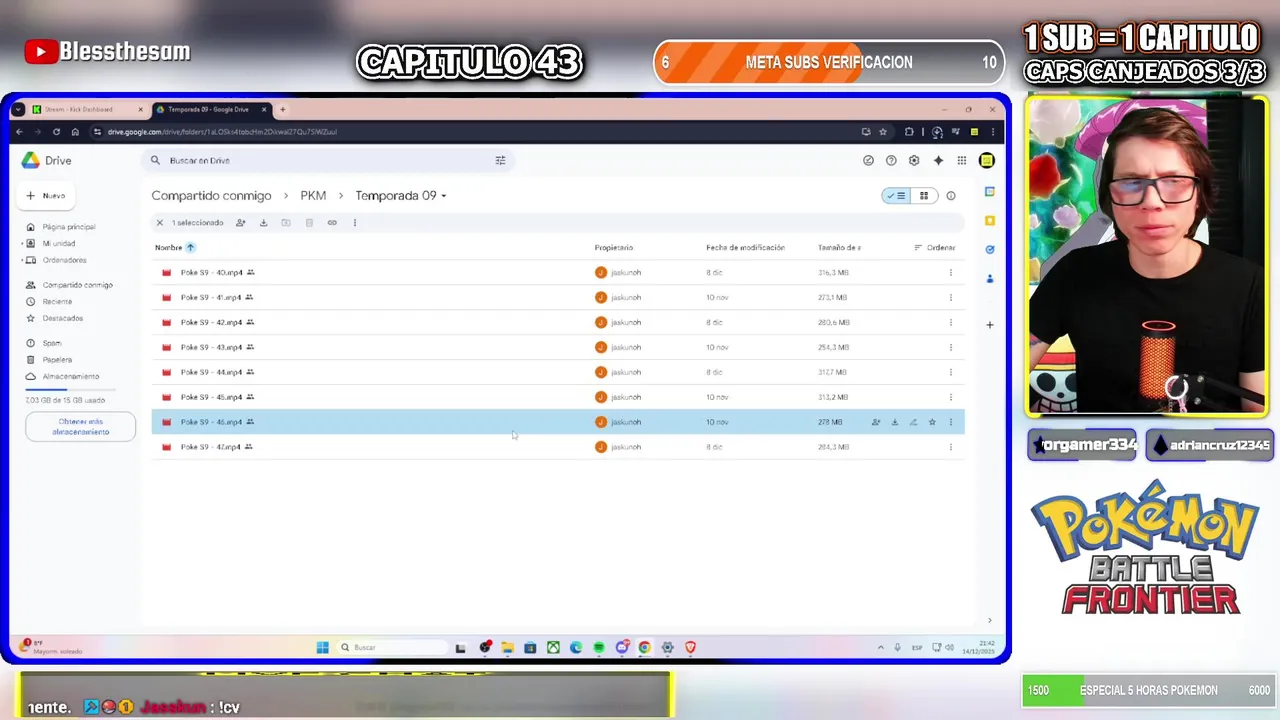Viewport: 1280px width, 720px height.
Task: Switch to grid layout view
Action: pos(924,196)
